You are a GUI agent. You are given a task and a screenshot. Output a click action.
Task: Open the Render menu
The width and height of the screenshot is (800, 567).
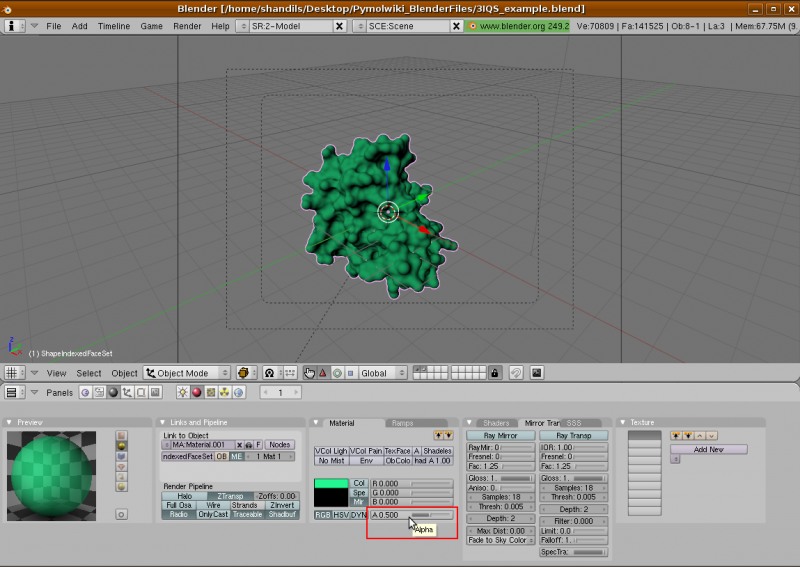point(187,25)
